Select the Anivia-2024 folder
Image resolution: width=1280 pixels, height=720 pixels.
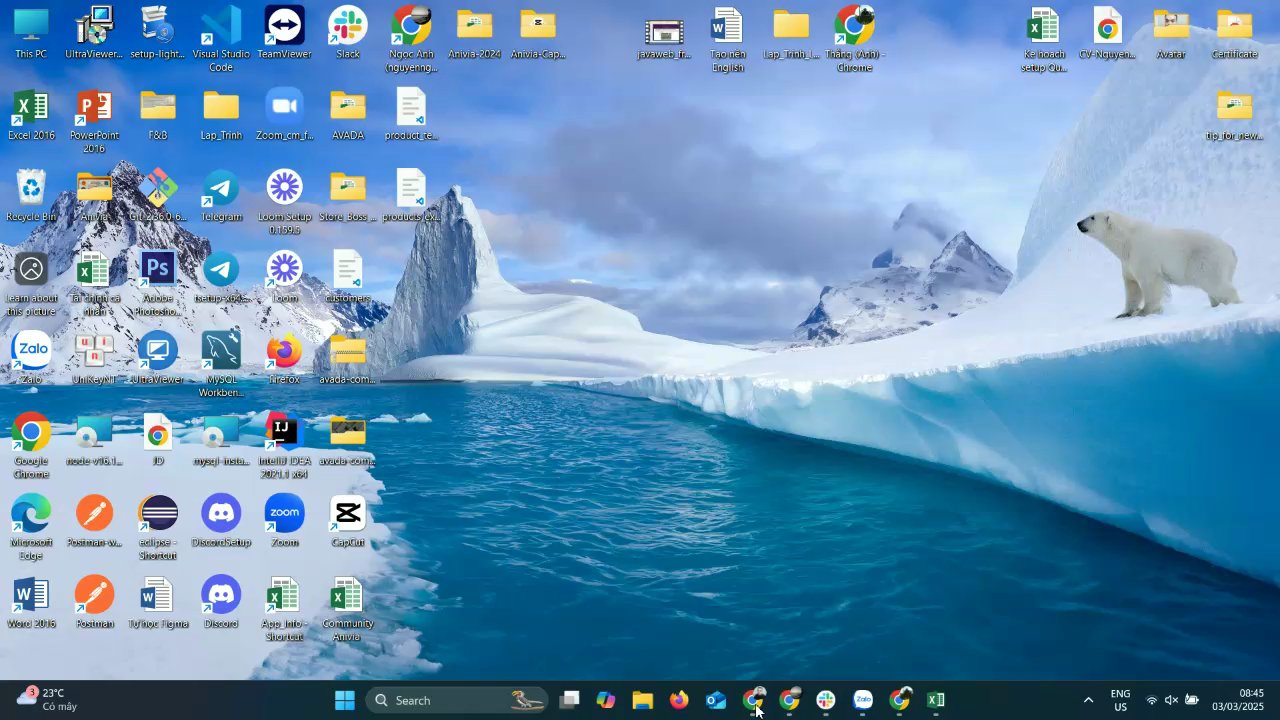pyautogui.click(x=474, y=34)
